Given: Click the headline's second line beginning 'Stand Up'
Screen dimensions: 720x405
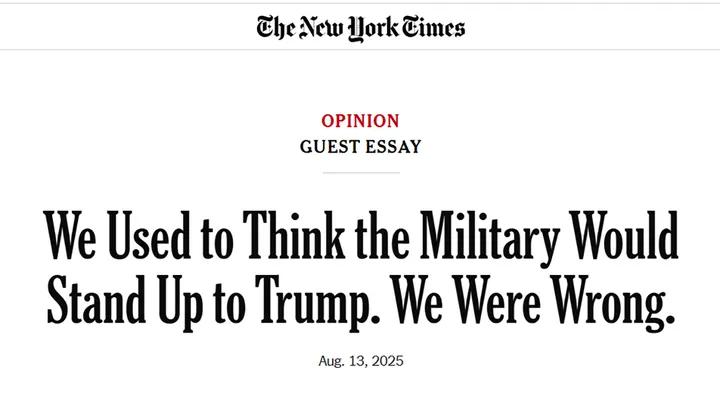Looking at the screenshot, I should (361, 301).
